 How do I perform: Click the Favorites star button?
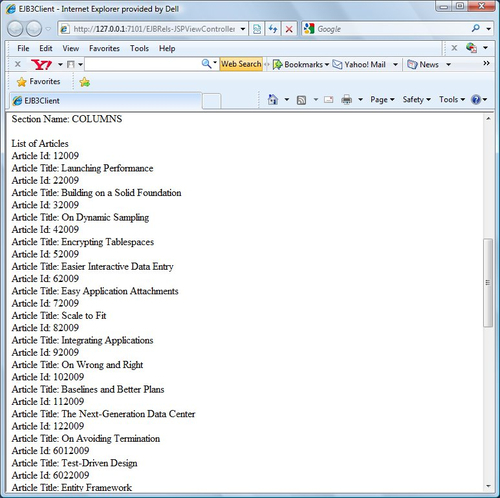click(x=38, y=82)
